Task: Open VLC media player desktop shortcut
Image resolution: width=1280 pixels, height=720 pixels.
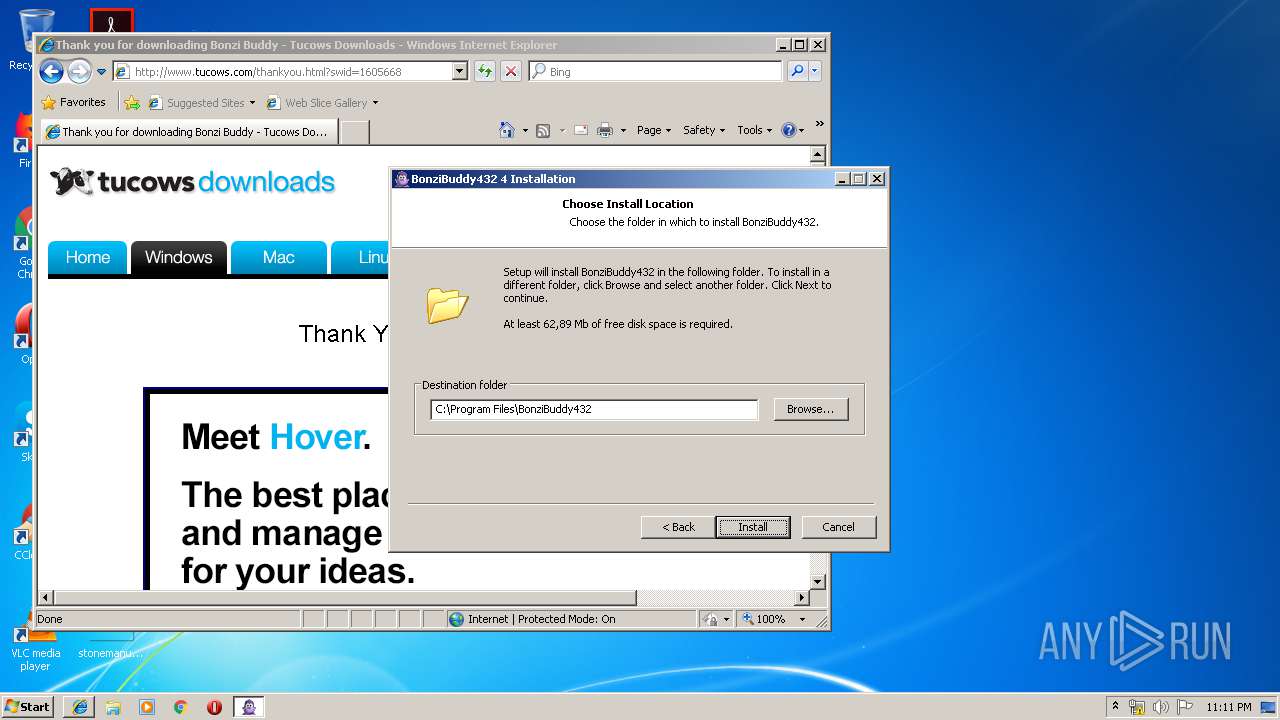Action: pos(35,648)
